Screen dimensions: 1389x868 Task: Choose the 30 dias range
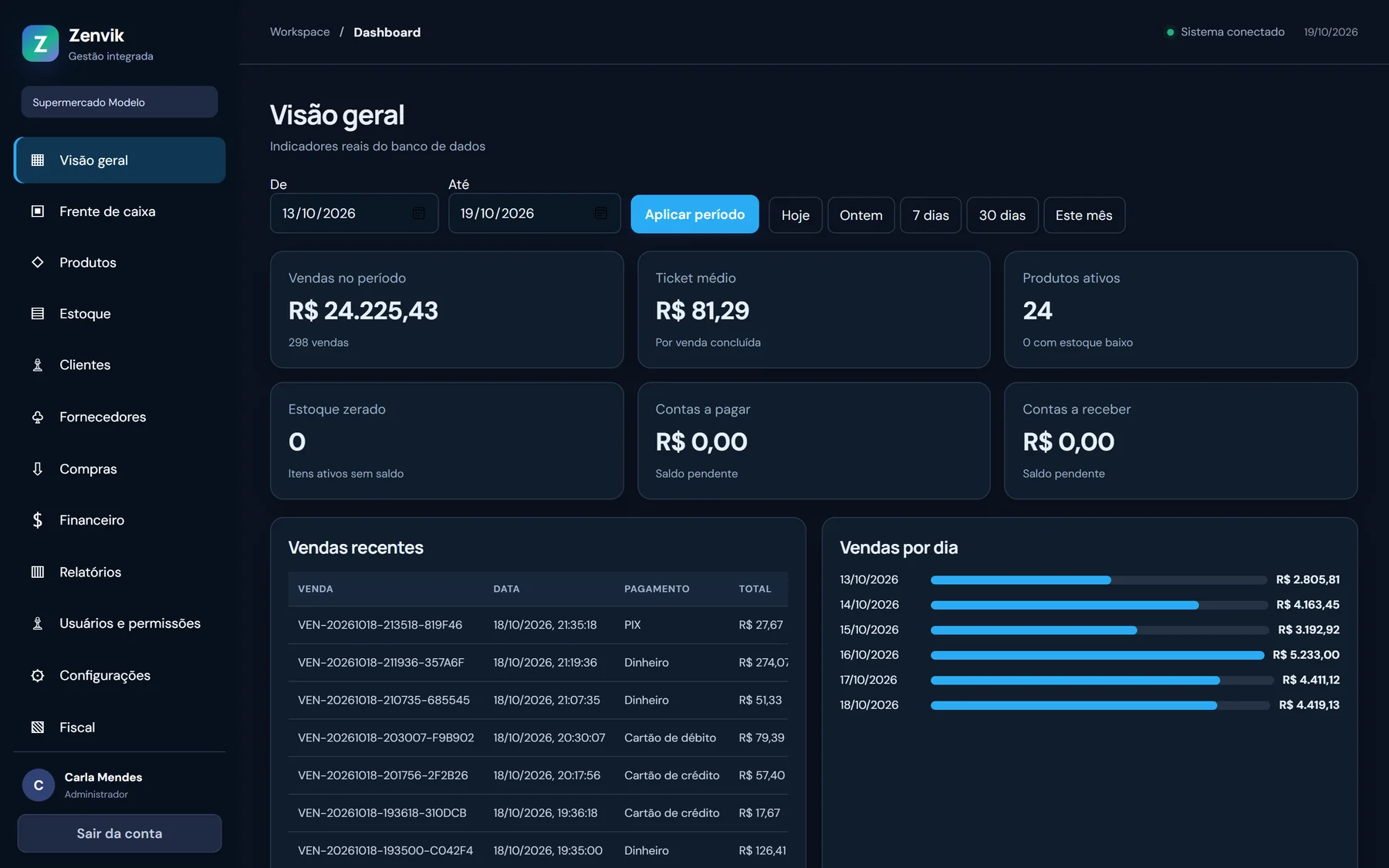click(1002, 215)
